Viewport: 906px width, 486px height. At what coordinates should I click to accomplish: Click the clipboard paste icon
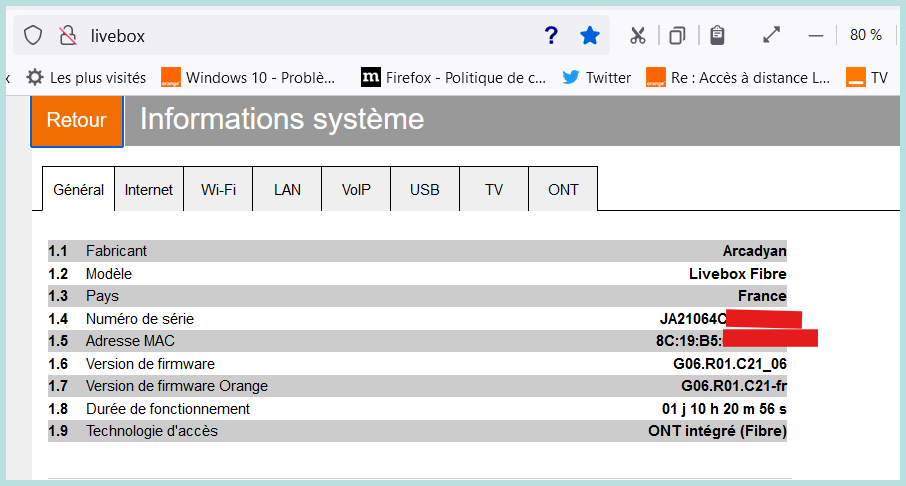[716, 35]
